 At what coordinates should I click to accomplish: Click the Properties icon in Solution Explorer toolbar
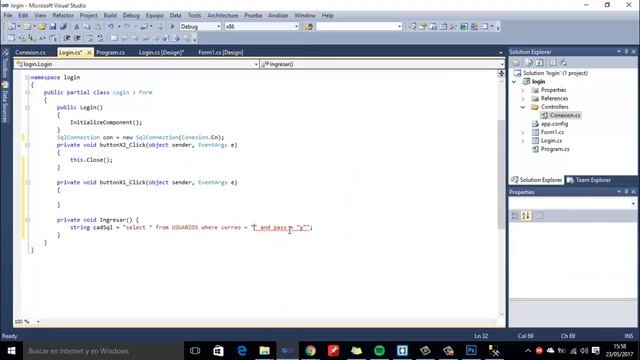pos(516,63)
